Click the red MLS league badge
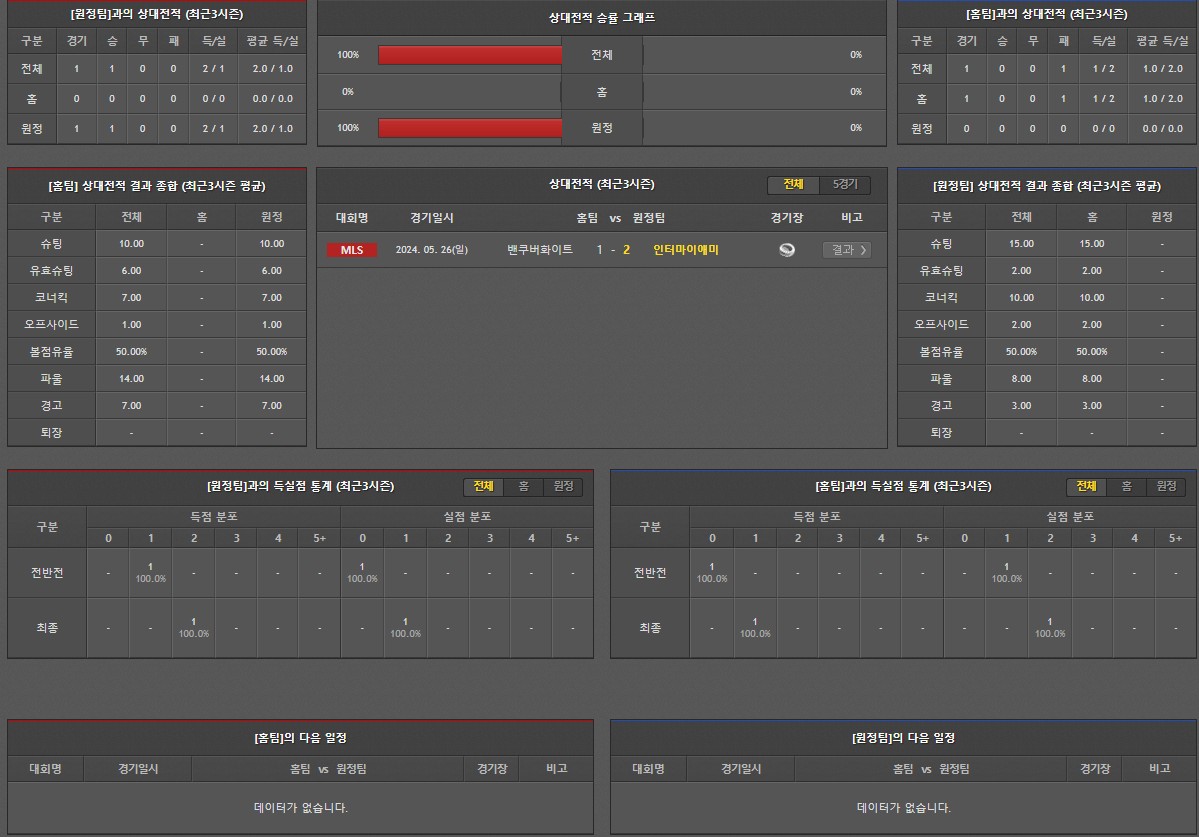The image size is (1199, 837). coord(352,250)
